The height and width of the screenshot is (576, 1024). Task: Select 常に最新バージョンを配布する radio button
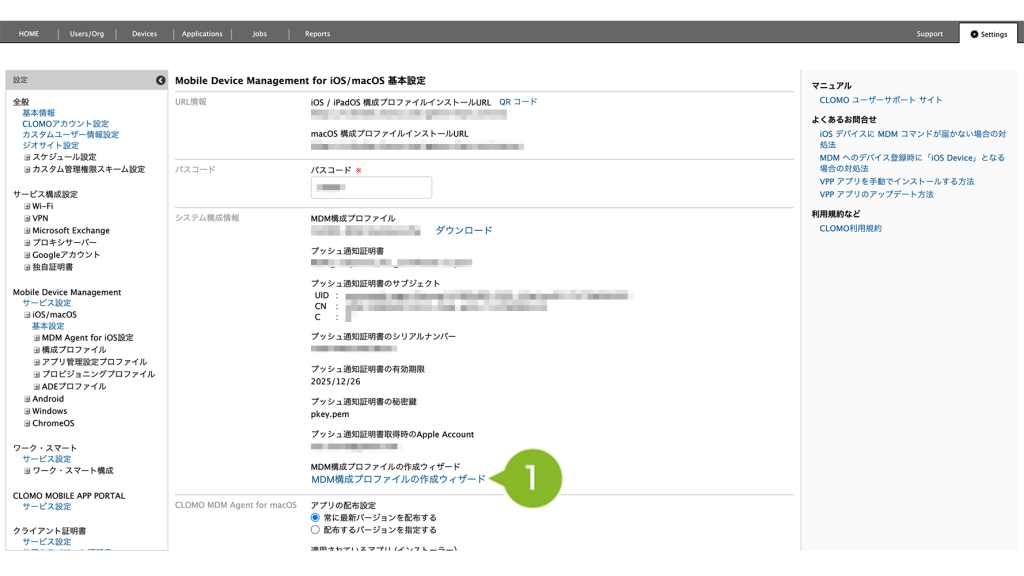(x=316, y=518)
